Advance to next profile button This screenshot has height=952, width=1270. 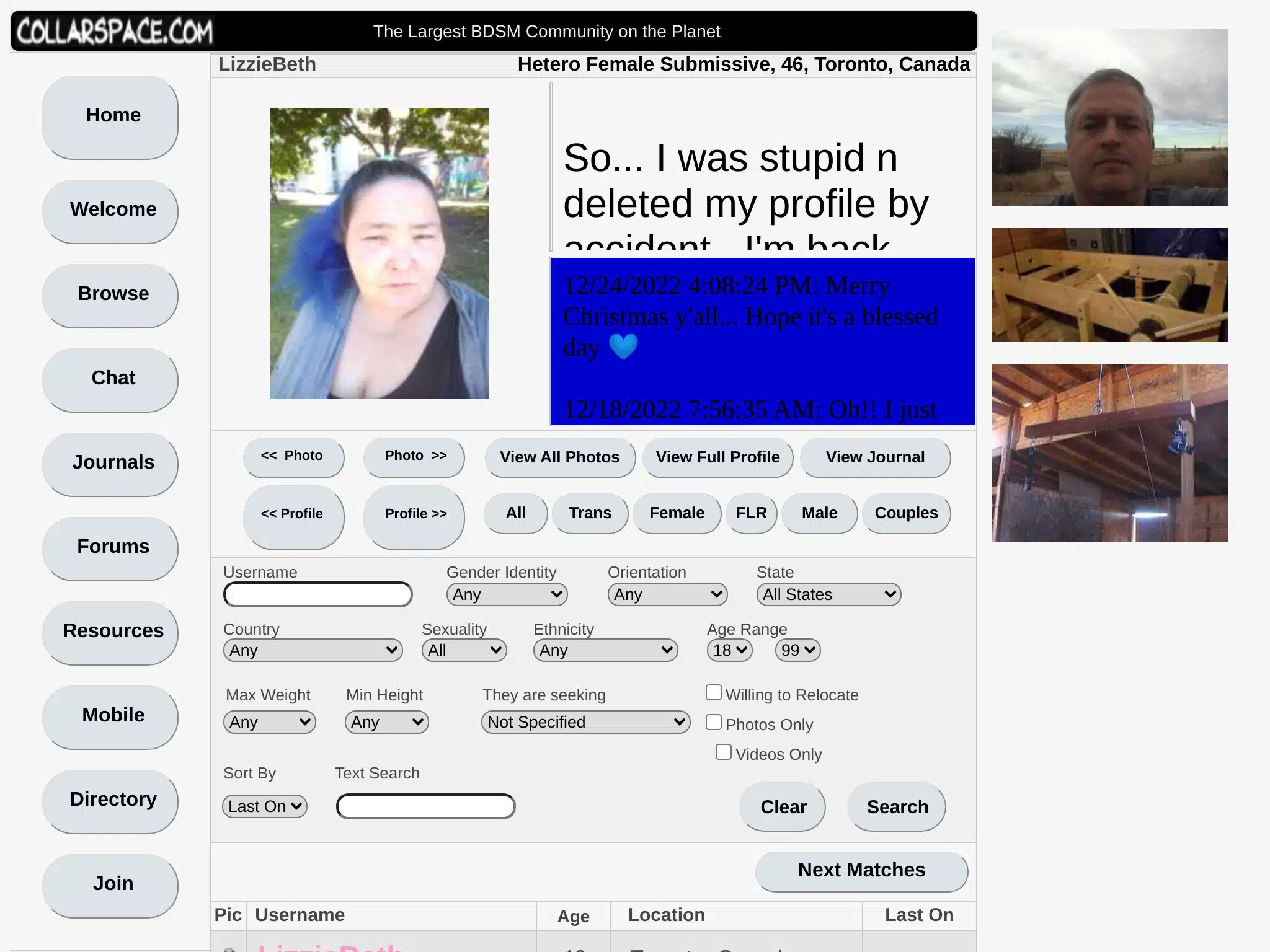pyautogui.click(x=414, y=515)
